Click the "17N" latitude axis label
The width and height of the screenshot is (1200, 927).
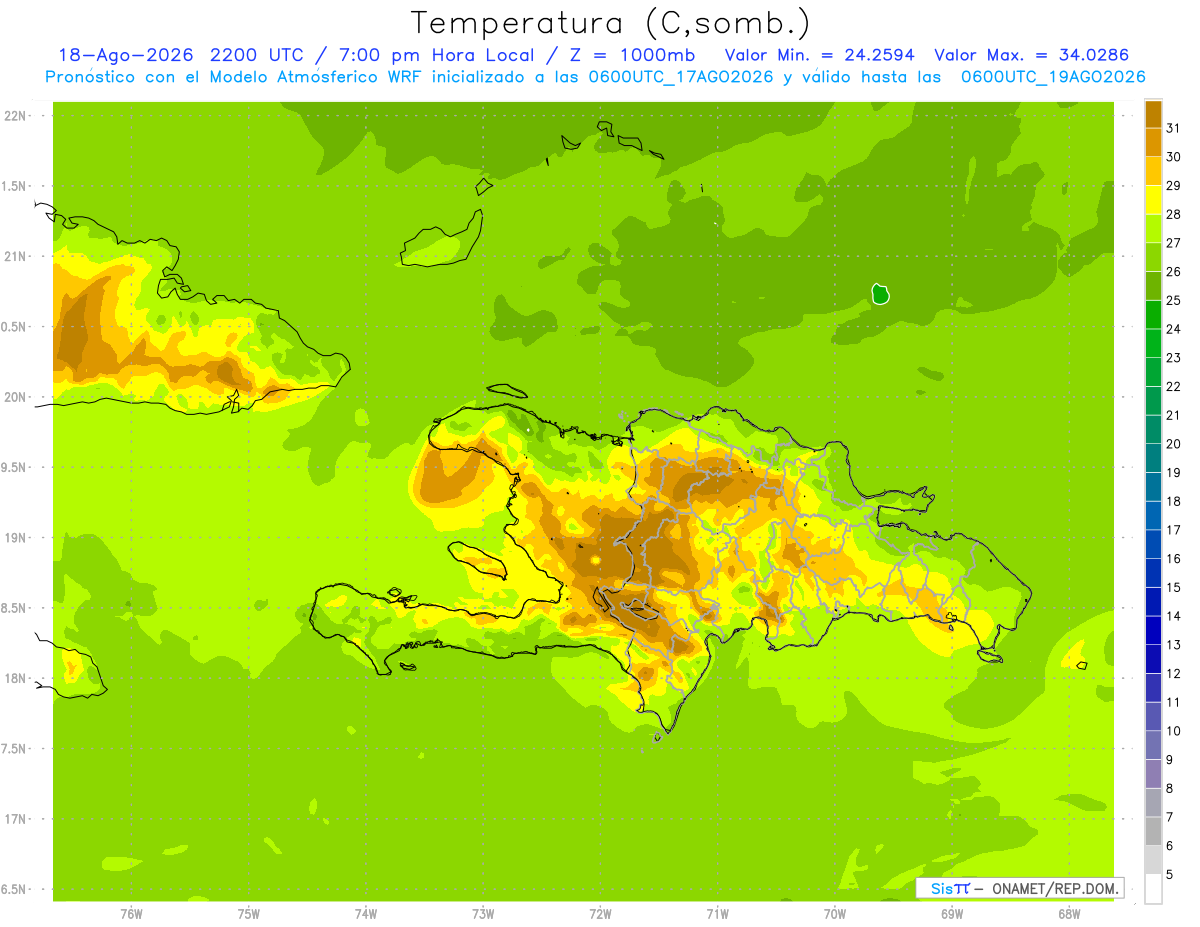(x=16, y=819)
